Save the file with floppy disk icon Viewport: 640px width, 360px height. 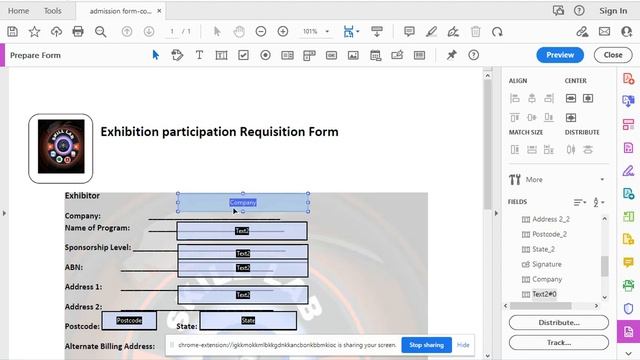point(12,31)
